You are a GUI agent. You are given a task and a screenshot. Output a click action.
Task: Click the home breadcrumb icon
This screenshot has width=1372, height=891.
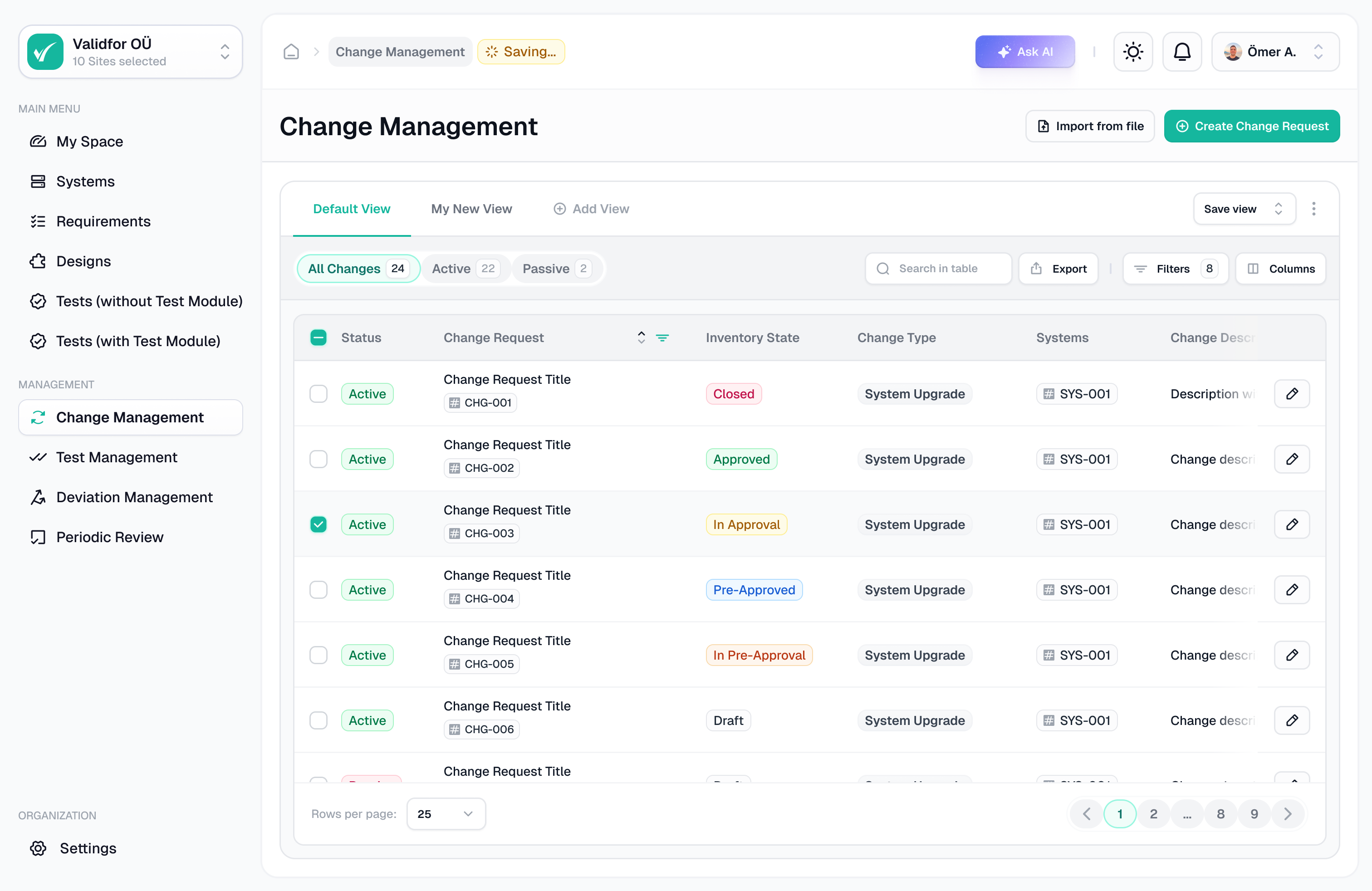pos(291,52)
